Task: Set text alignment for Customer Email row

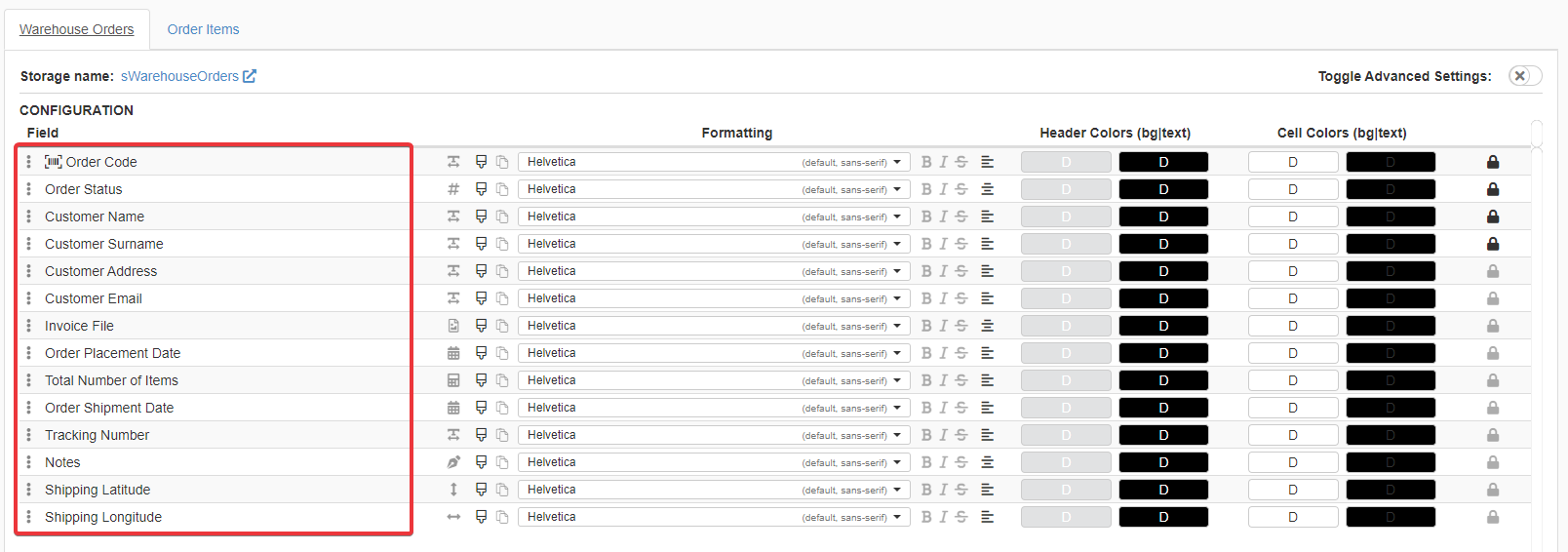Action: [x=987, y=298]
